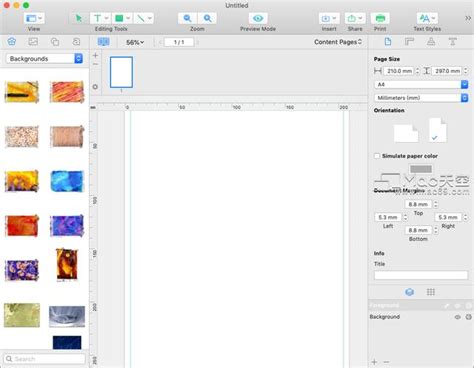The image size is (474, 368).
Task: Activate Preview Mode eye icon
Action: point(258,18)
